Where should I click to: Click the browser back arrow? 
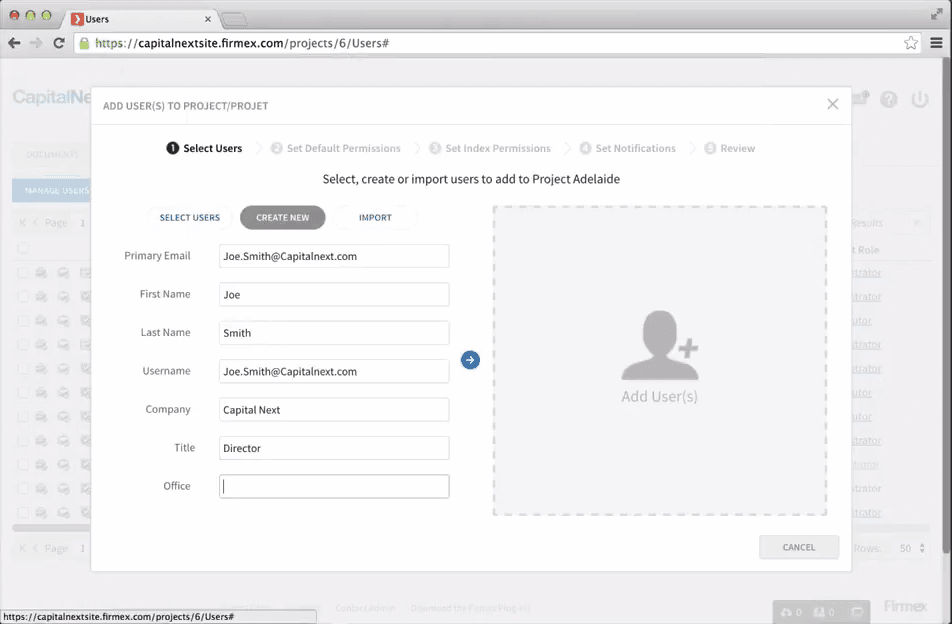pos(14,43)
